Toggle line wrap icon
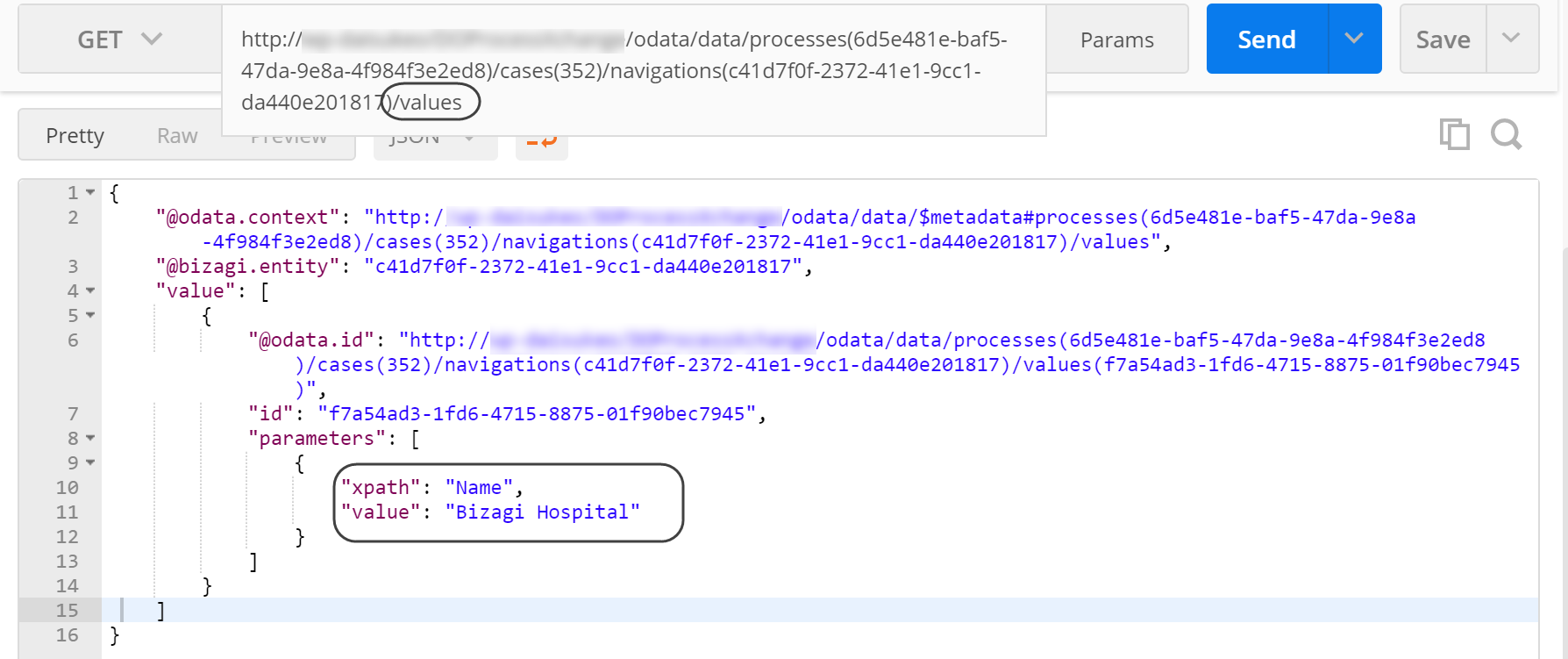This screenshot has width=1568, height=659. click(542, 140)
